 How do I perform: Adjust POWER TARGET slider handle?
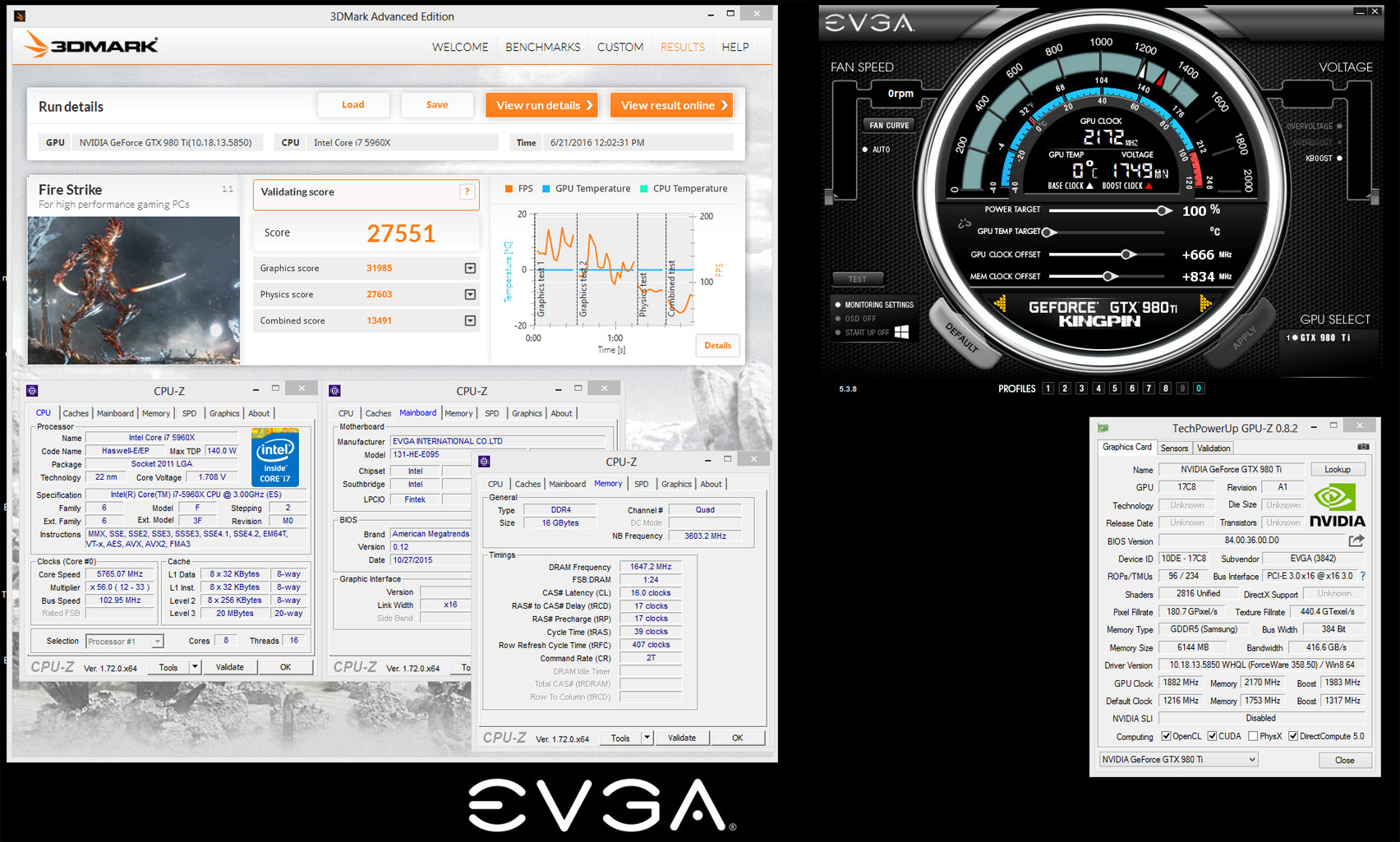coord(1163,210)
